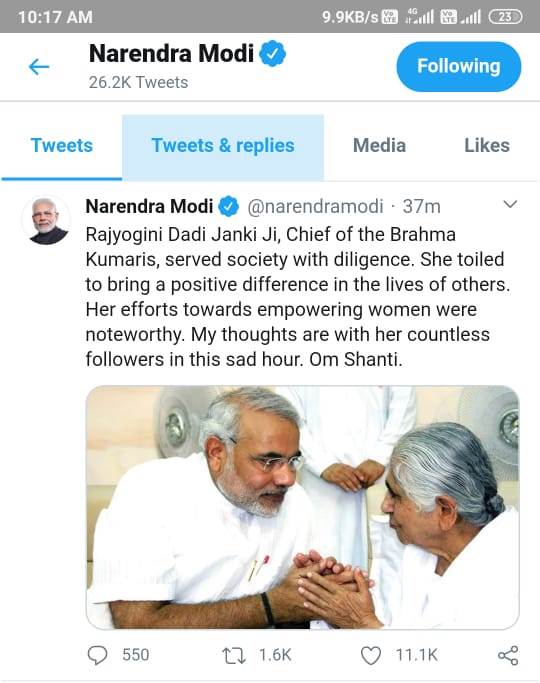540x683 pixels.
Task: Toggle the Following button
Action: click(459, 67)
